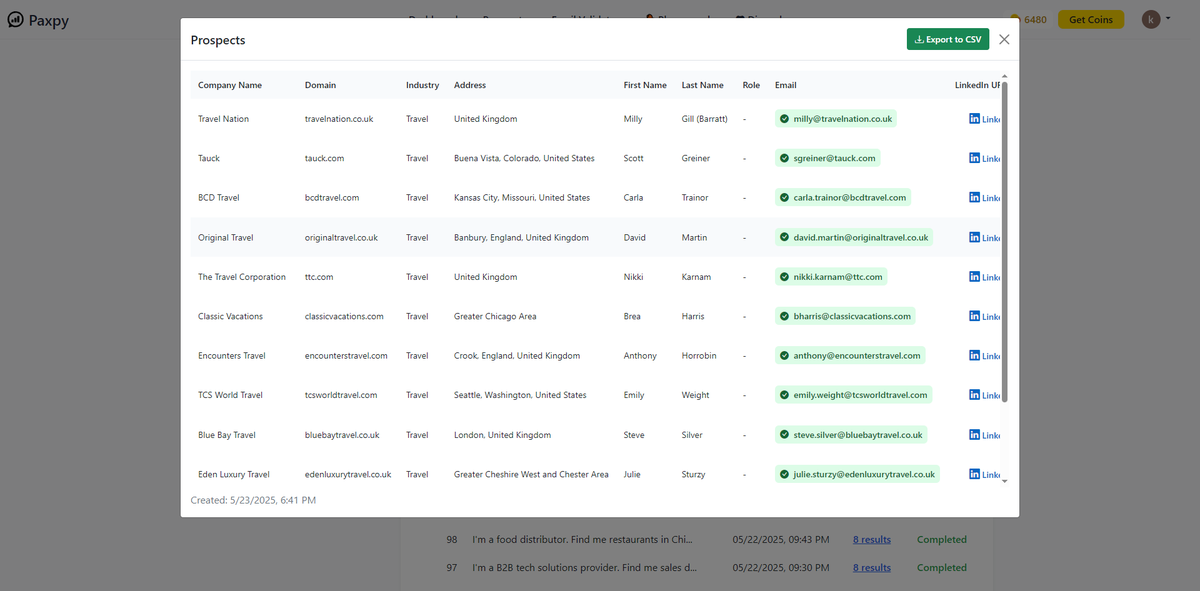Click the Seattle, Washington address cell
1200x591 pixels.
pos(520,395)
